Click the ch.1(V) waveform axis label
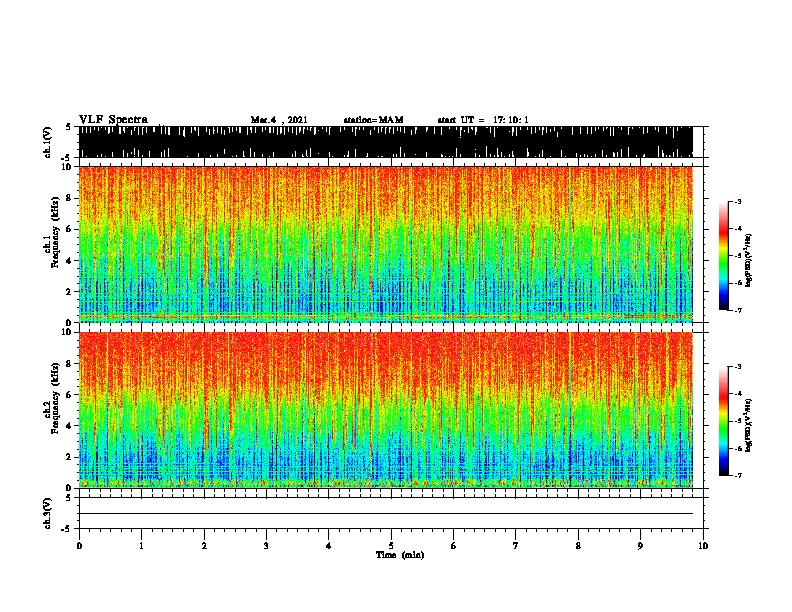 (48, 142)
